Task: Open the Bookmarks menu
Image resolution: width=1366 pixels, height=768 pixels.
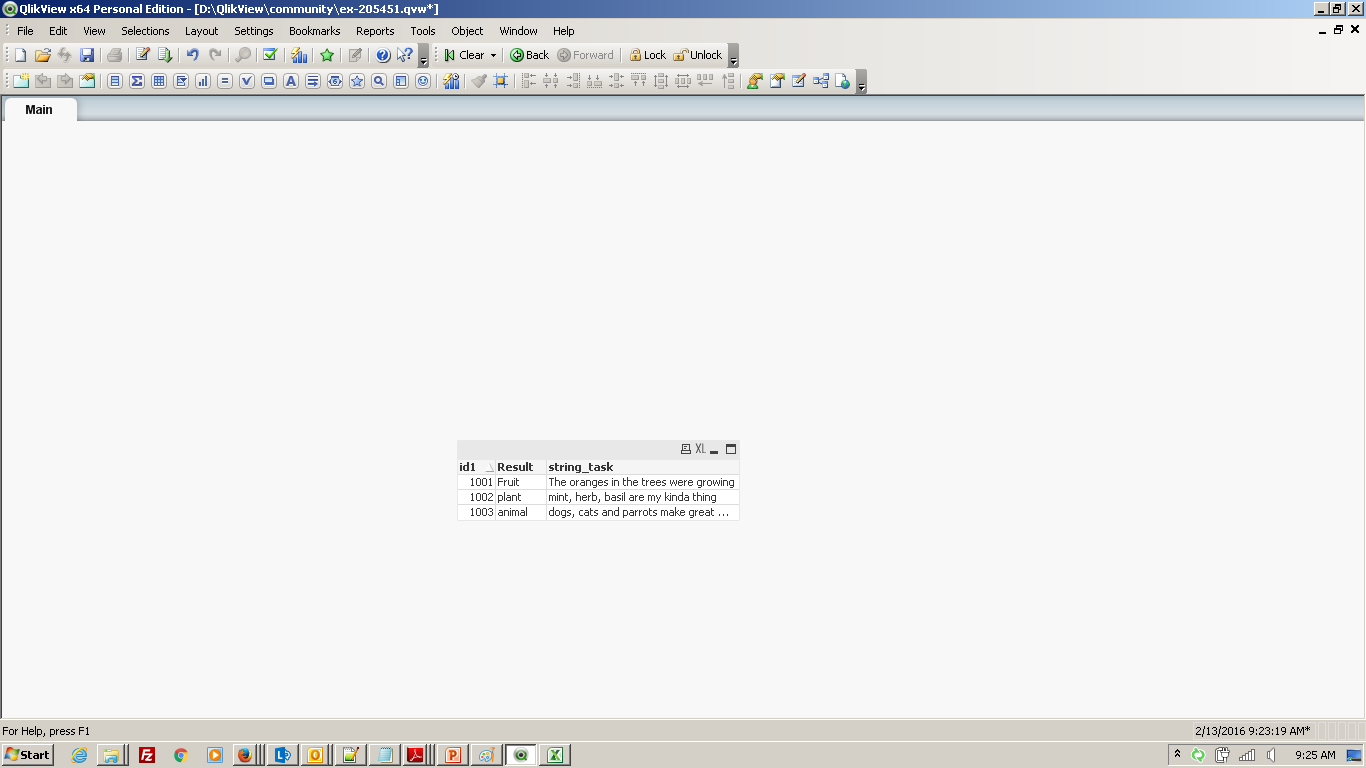Action: tap(315, 31)
